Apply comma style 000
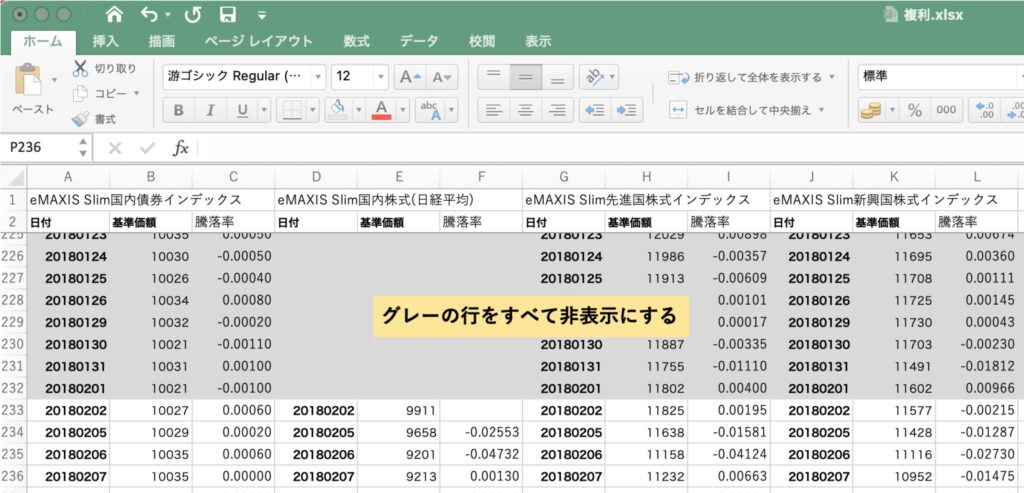This screenshot has height=493, width=1024. point(946,110)
